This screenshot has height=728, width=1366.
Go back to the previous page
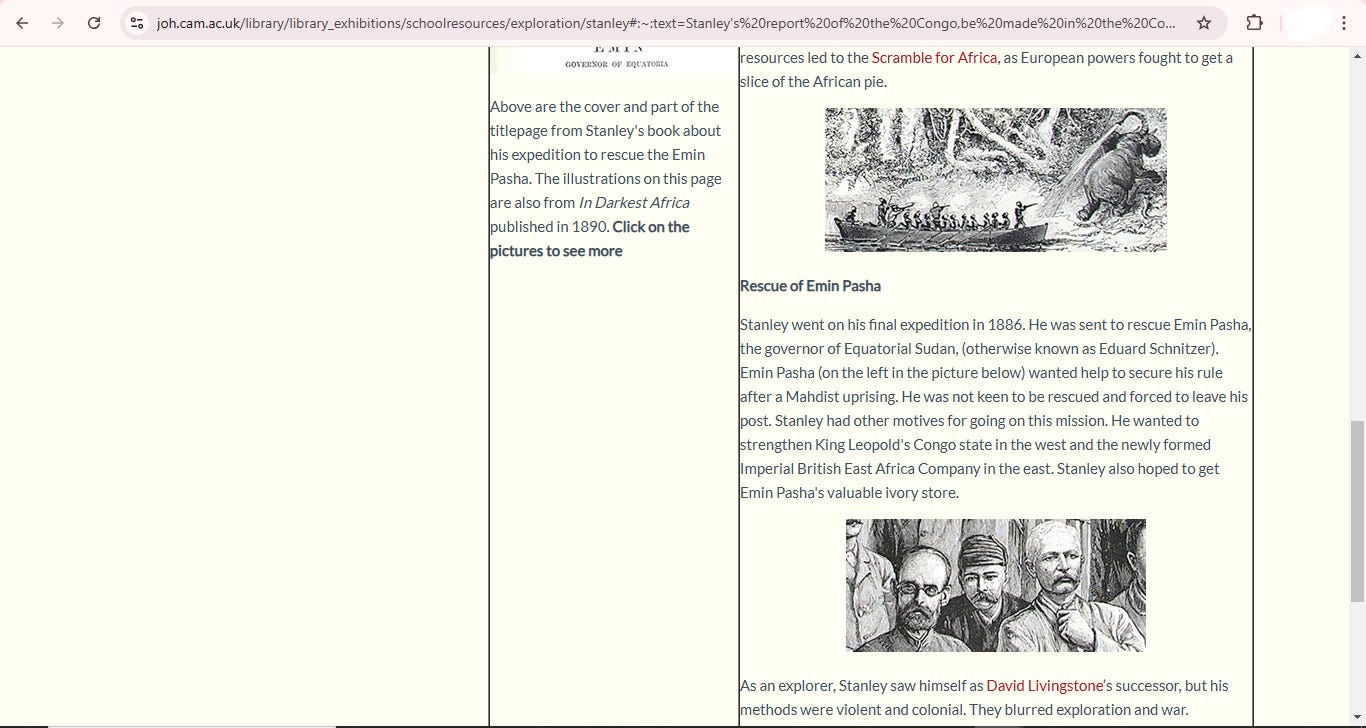tap(22, 23)
